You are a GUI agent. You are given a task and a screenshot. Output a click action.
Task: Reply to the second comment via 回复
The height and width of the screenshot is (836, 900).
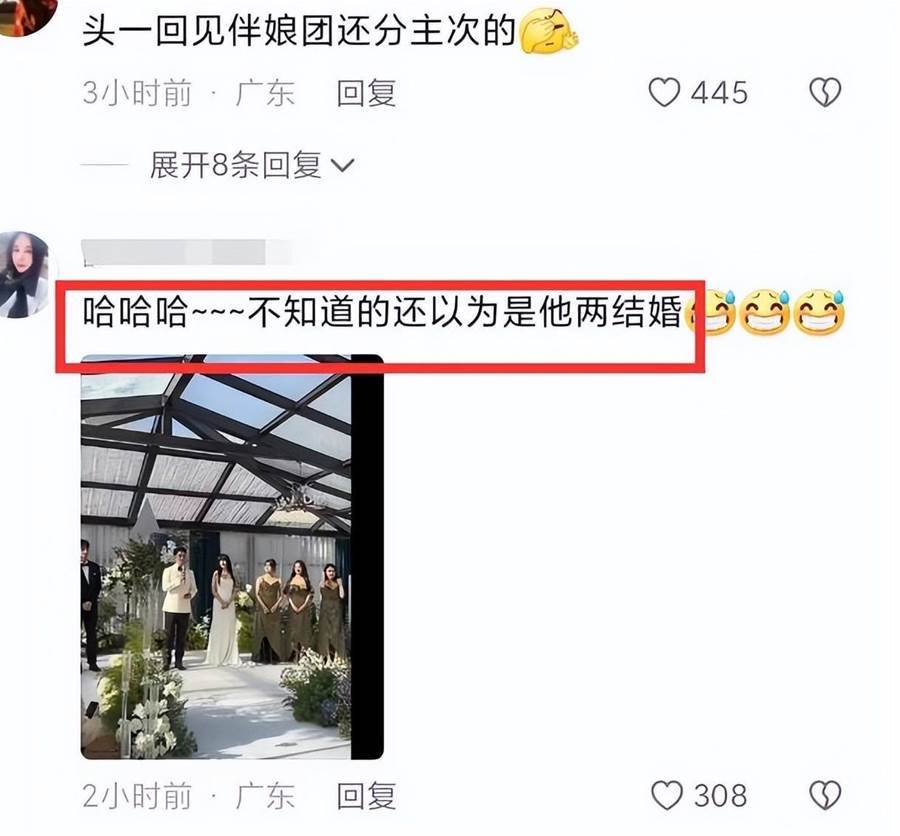tap(366, 796)
